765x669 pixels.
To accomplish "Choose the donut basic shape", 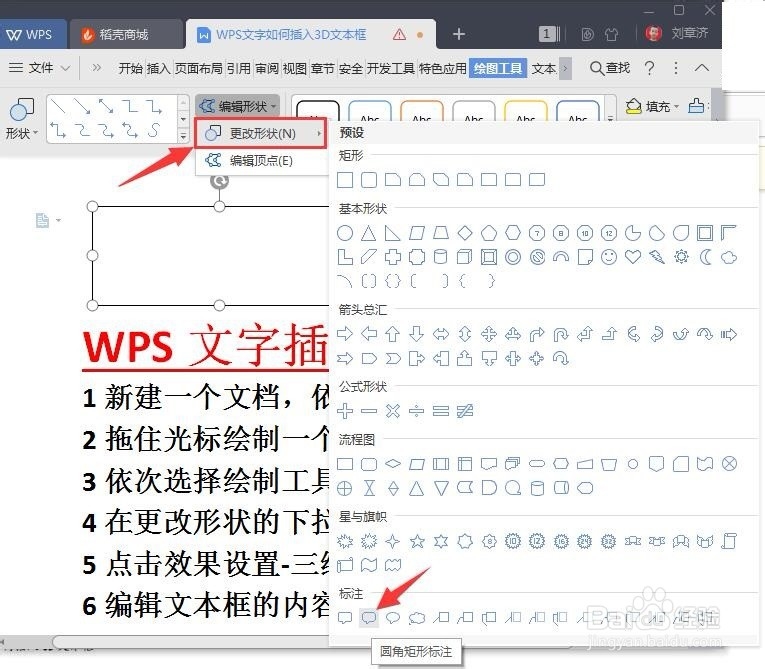I will pos(513,257).
